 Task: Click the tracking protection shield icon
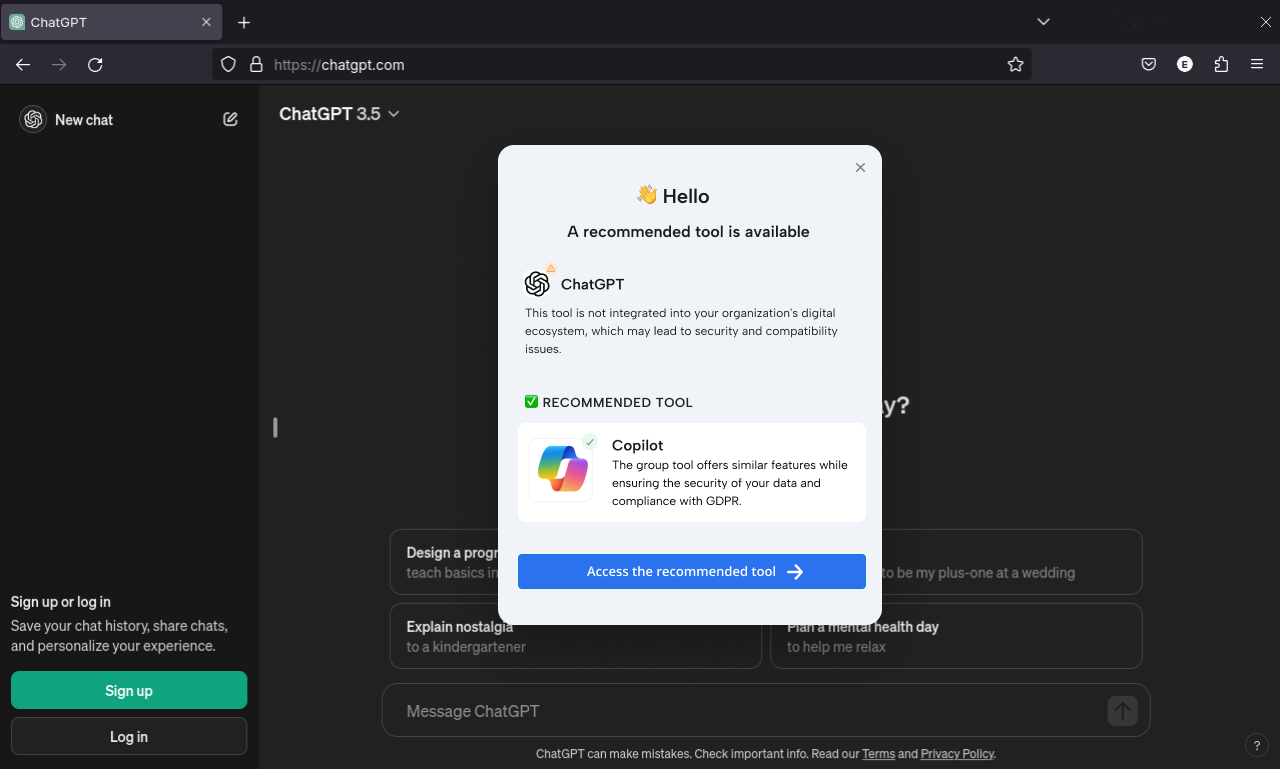click(x=228, y=64)
